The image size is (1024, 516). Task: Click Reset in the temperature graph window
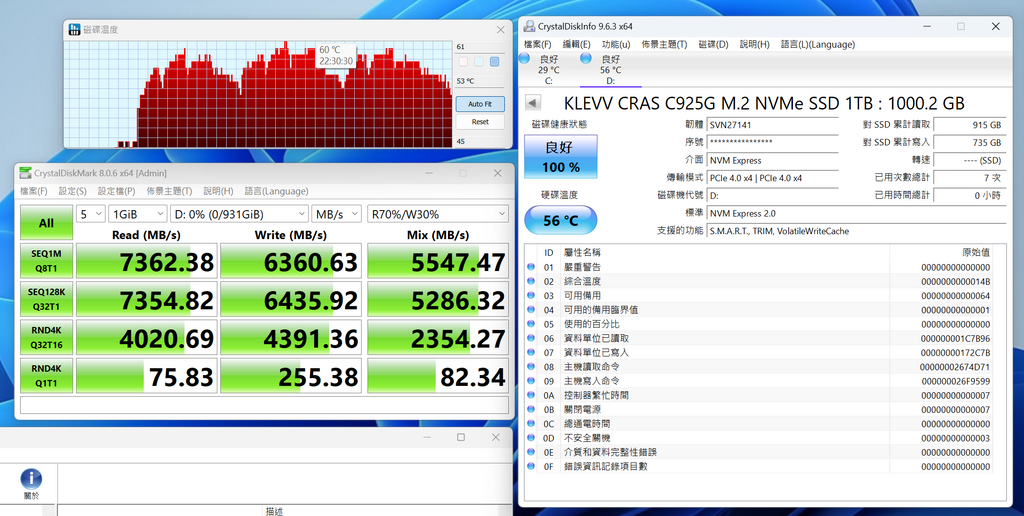(x=480, y=121)
